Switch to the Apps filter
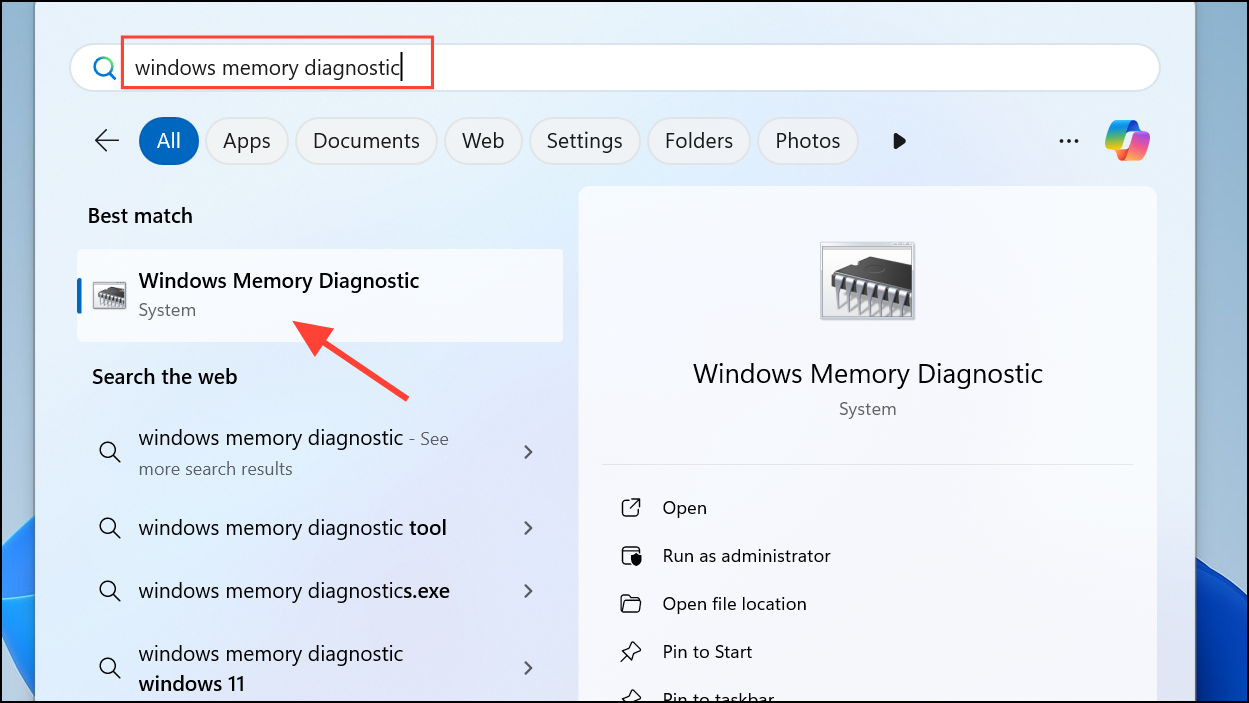Viewport: 1249px width, 703px height. click(x=247, y=141)
